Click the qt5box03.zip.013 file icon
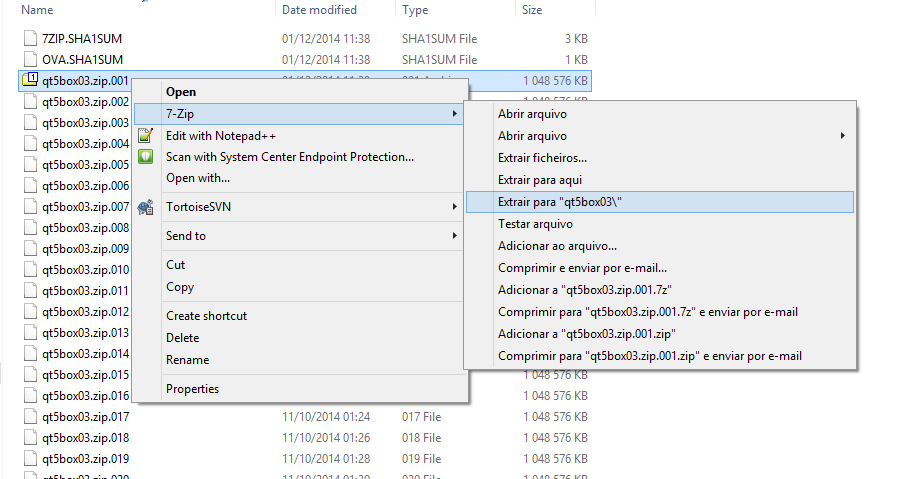906x479 pixels. tap(31, 332)
